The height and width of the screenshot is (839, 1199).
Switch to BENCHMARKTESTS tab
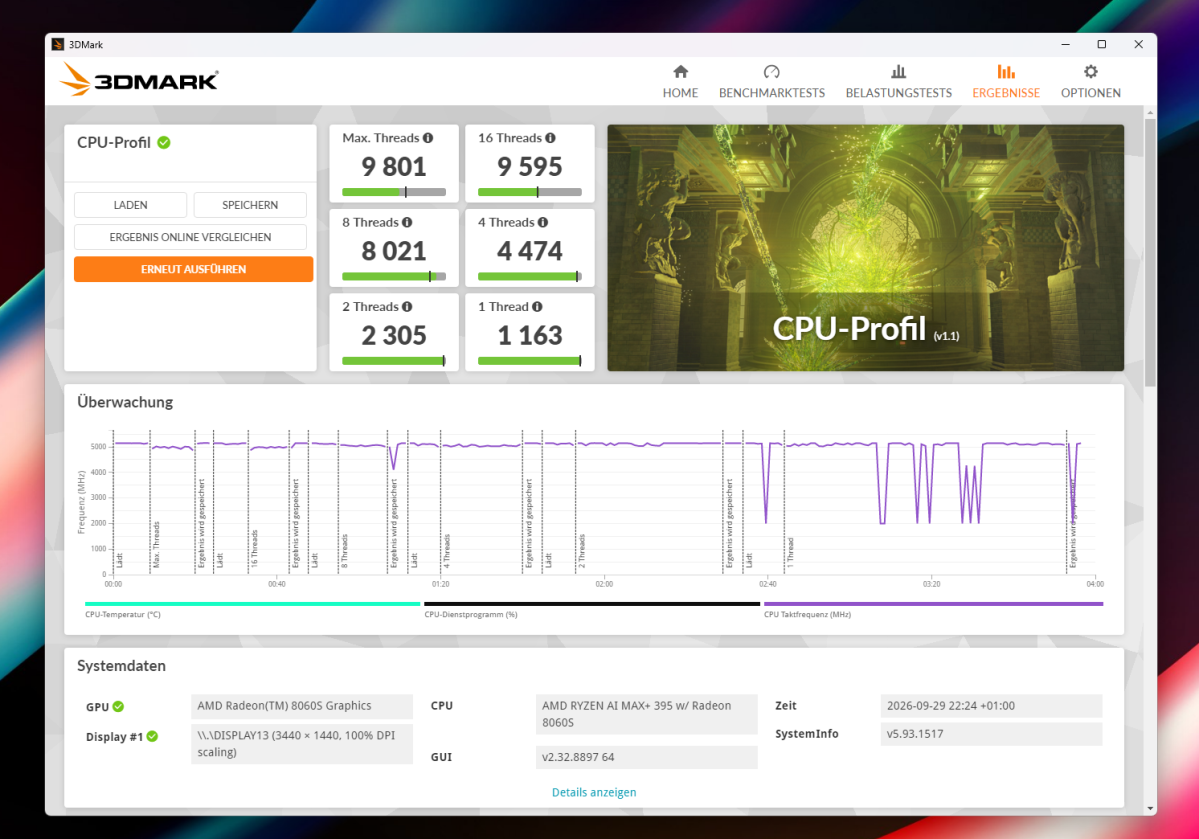[772, 93]
